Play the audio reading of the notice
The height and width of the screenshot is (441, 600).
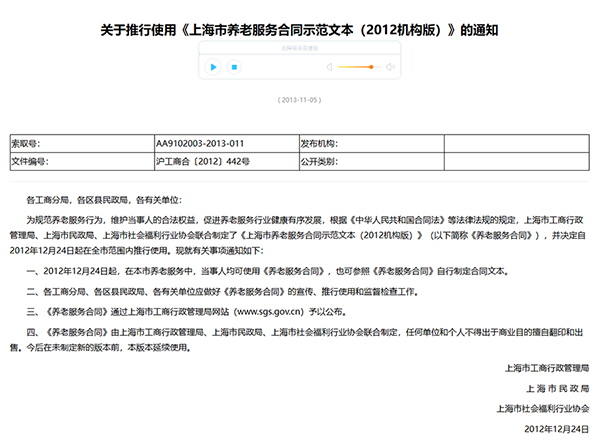pos(213,67)
